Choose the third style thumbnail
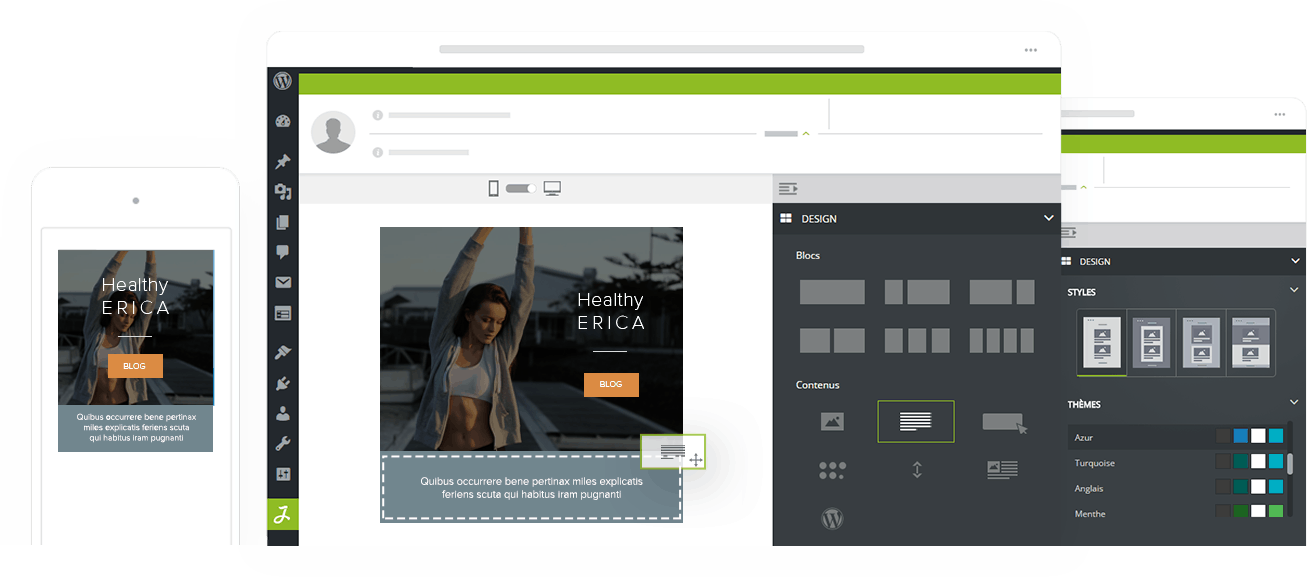Image resolution: width=1307 pixels, height=577 pixels. 1201,342
